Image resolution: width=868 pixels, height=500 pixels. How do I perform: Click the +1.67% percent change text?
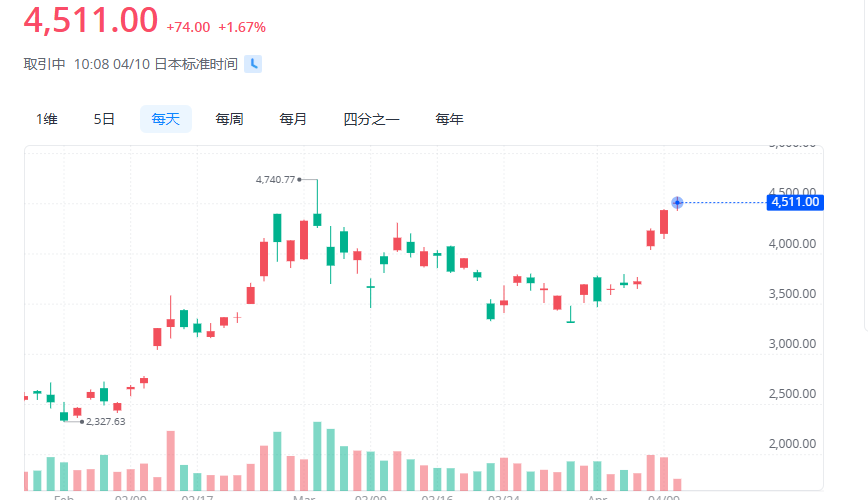coord(242,27)
